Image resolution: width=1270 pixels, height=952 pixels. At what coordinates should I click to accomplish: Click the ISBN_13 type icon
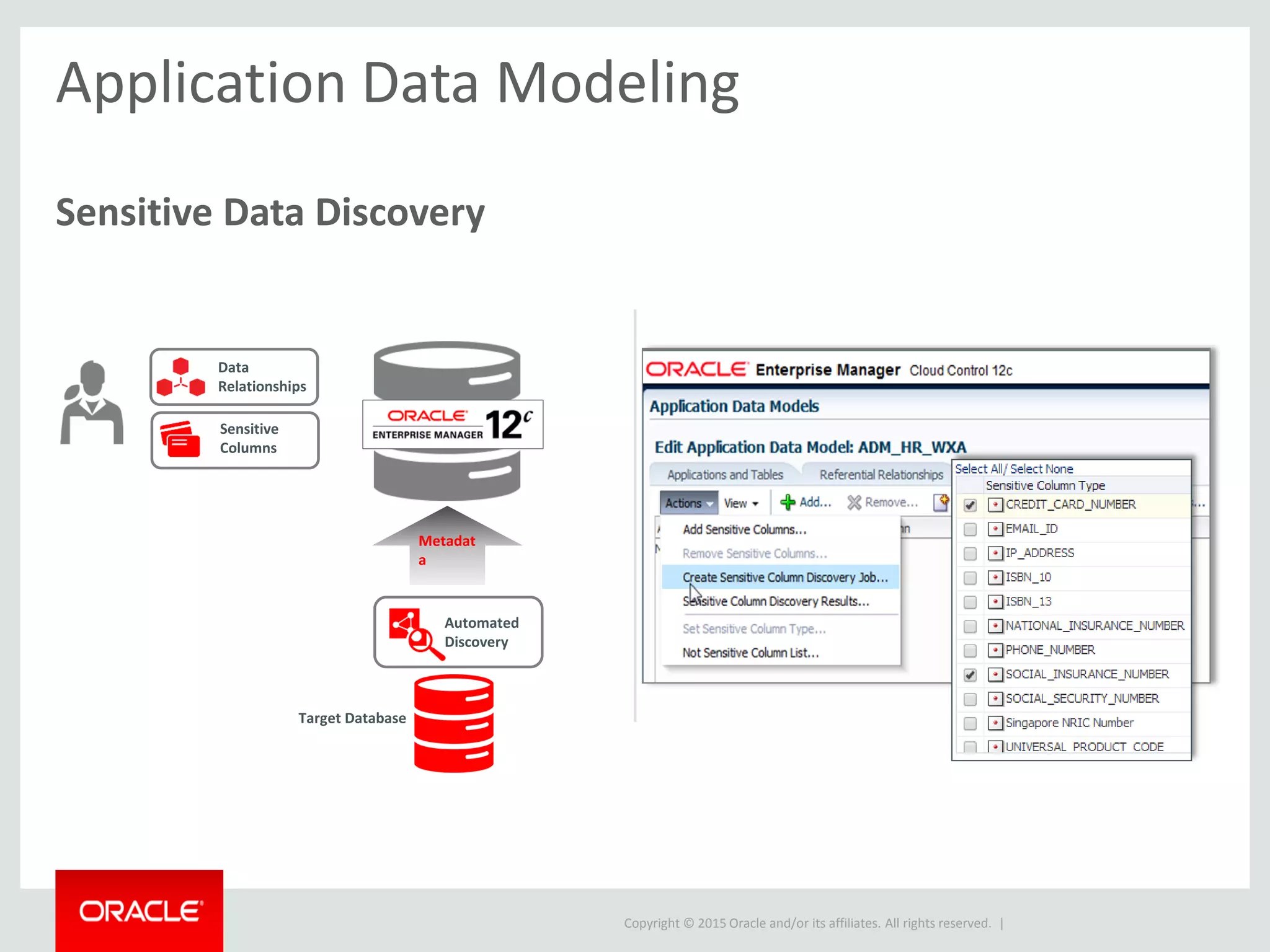[995, 601]
